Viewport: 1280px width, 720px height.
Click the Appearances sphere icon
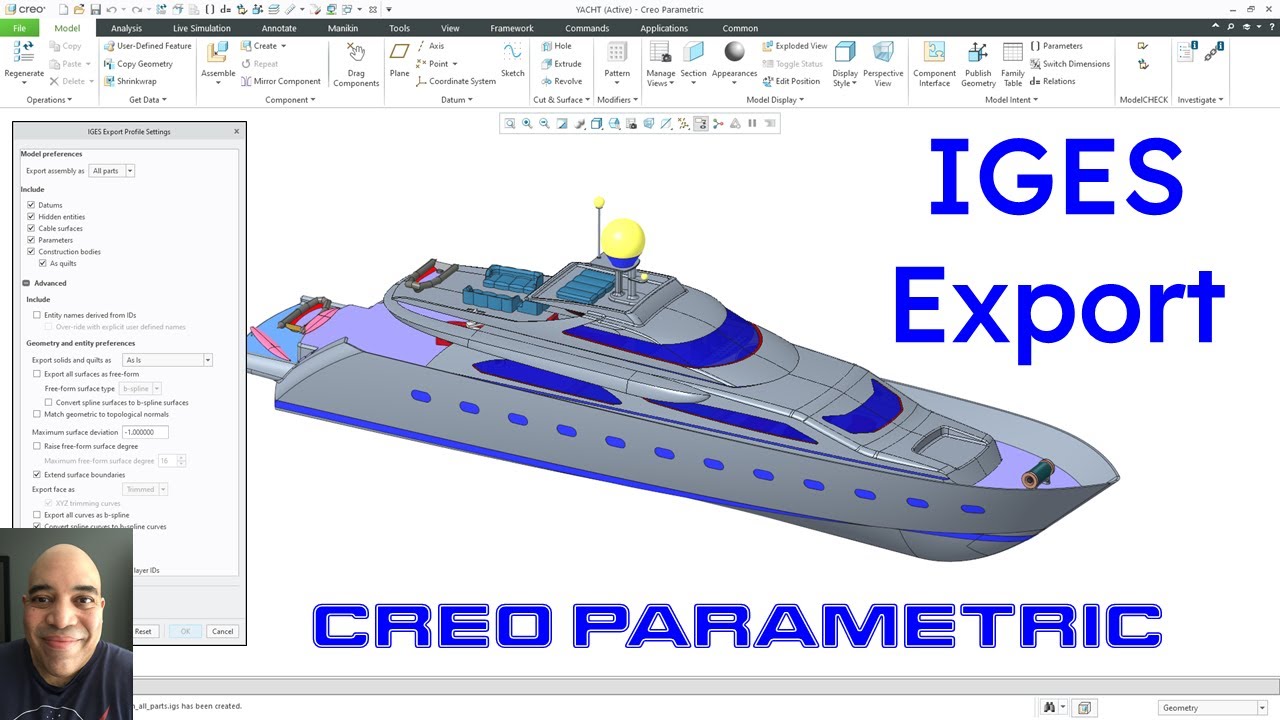[734, 52]
